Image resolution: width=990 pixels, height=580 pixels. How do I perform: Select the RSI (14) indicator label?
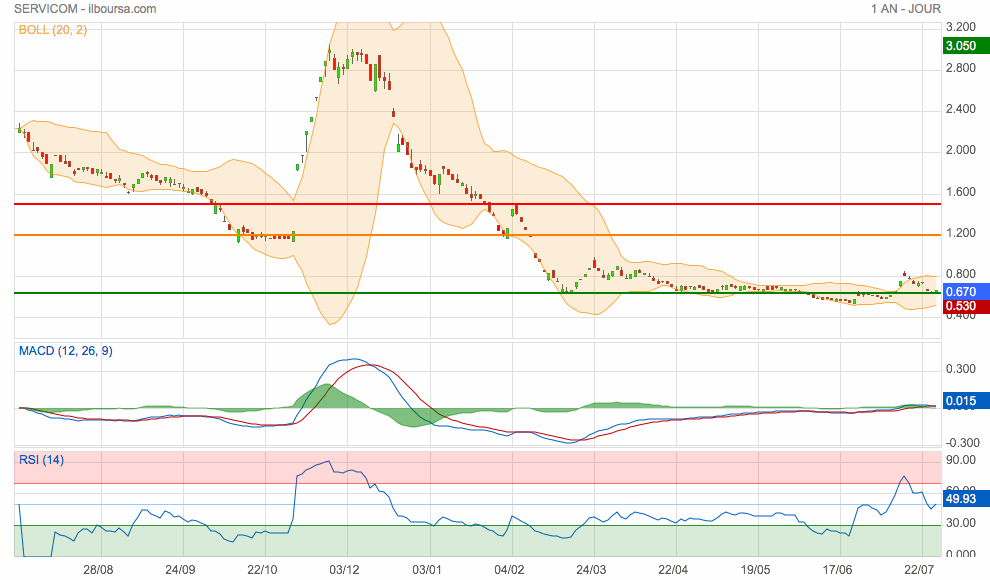(41, 459)
